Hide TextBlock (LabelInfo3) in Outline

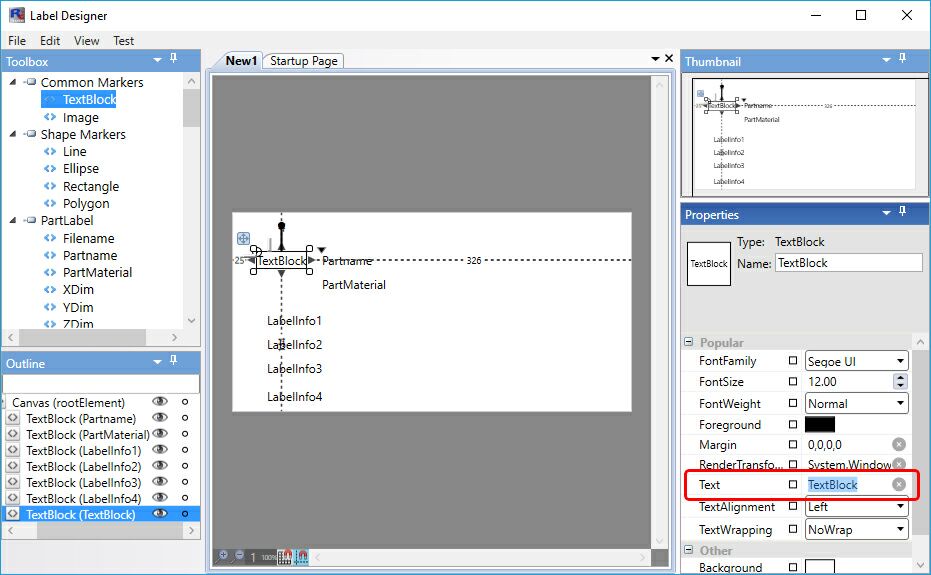click(x=160, y=482)
